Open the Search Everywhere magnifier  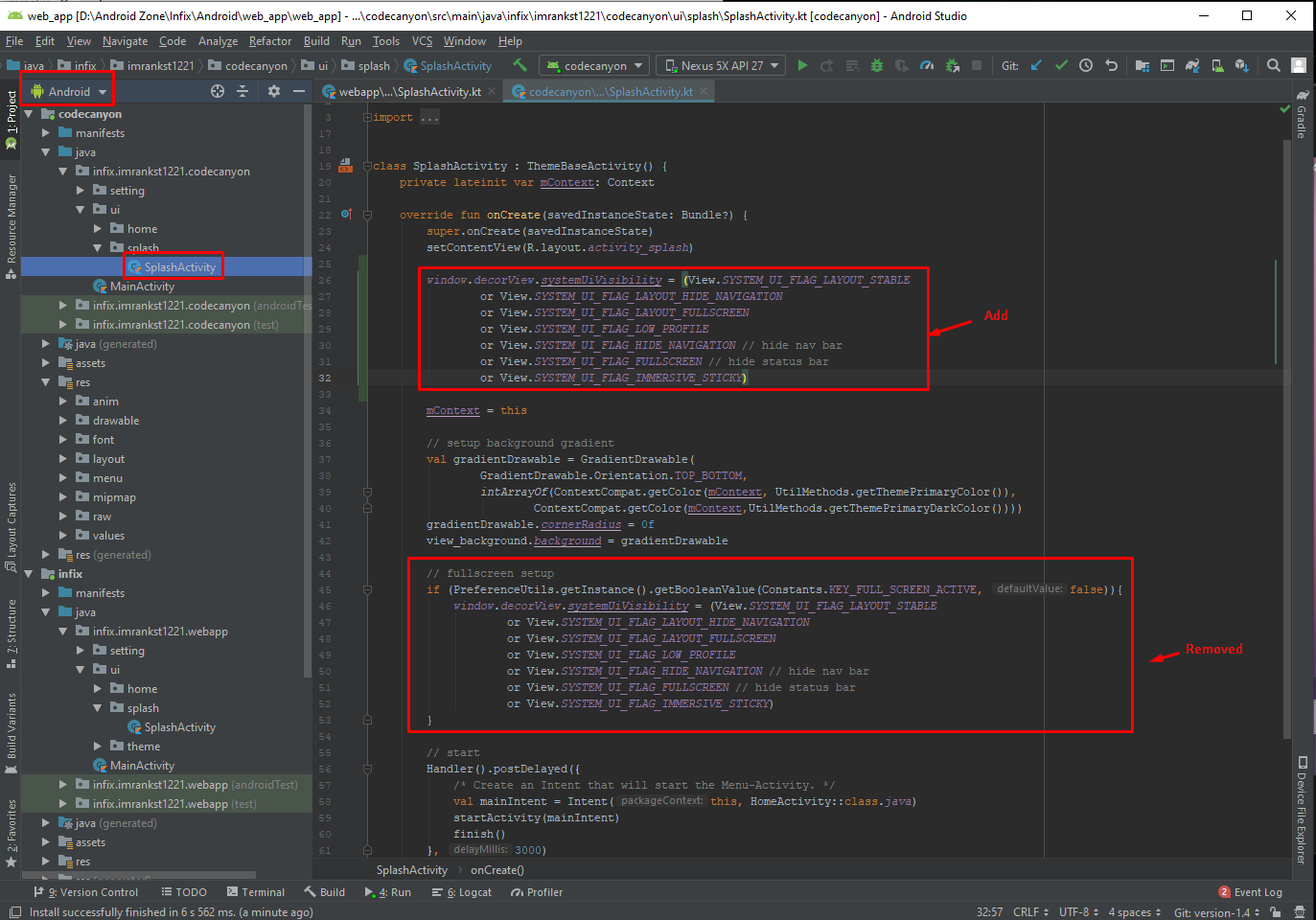tap(1273, 66)
